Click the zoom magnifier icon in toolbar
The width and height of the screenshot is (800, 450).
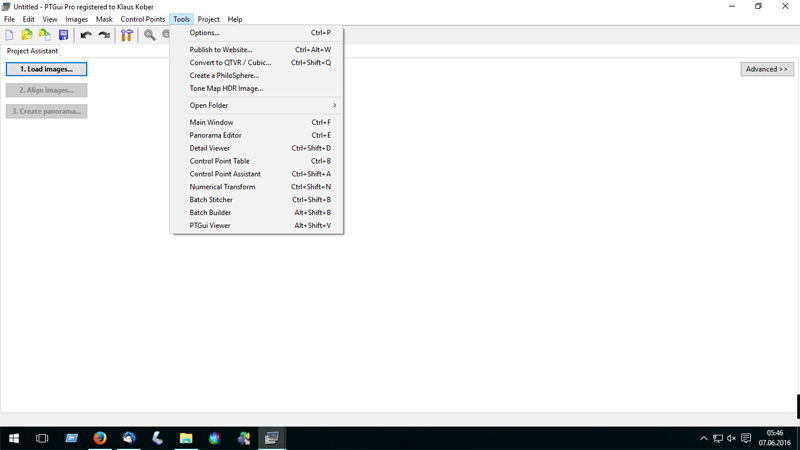click(149, 35)
